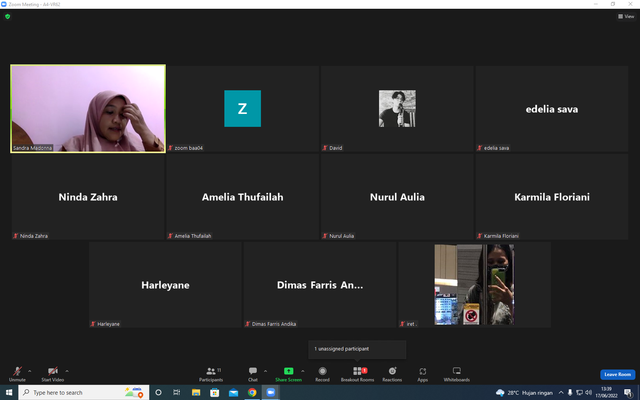Click the Z avatar of zoom baa04
This screenshot has height=400, width=640.
click(x=242, y=109)
